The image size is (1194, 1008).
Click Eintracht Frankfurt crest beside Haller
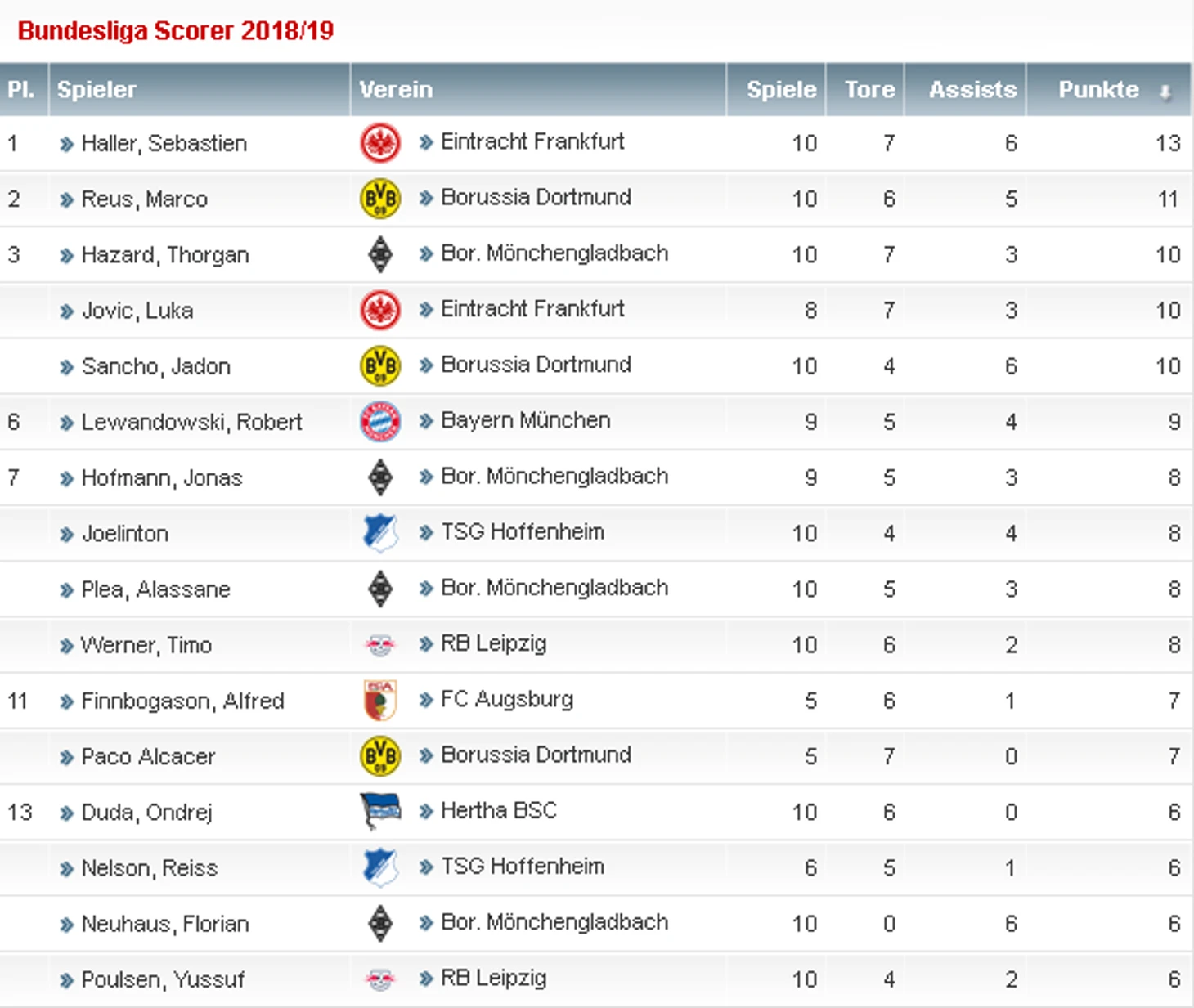[x=380, y=143]
